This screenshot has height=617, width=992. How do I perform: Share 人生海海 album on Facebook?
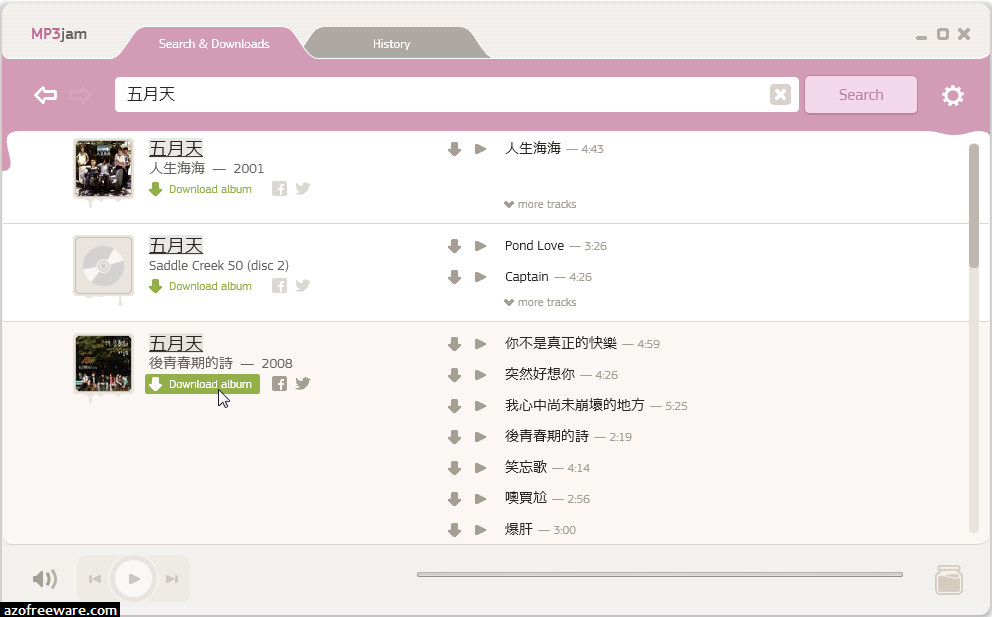(x=280, y=189)
